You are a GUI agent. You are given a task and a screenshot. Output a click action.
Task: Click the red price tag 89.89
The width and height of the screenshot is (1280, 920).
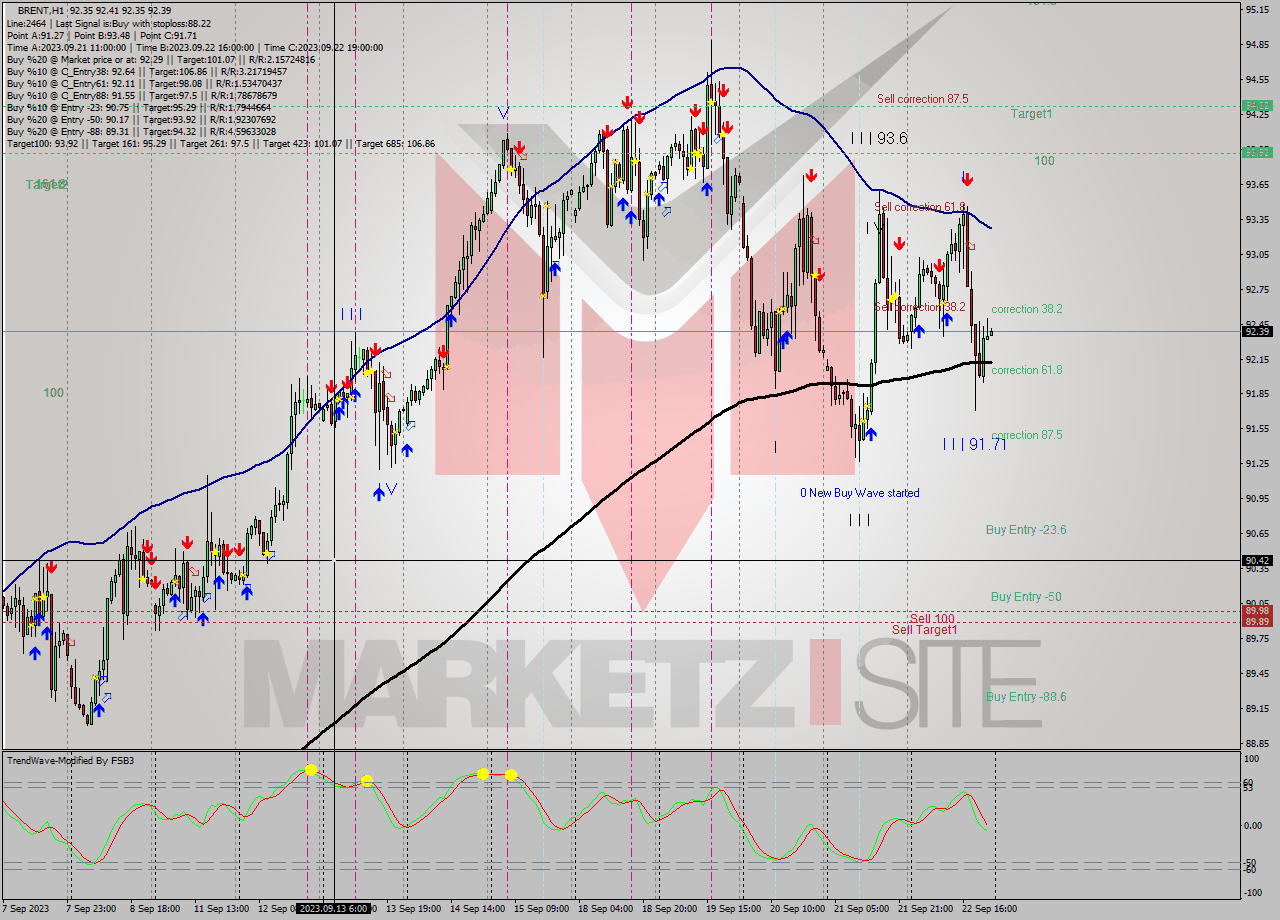[x=1257, y=621]
